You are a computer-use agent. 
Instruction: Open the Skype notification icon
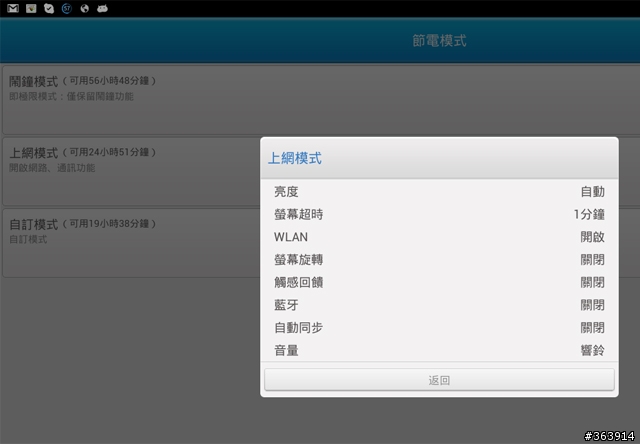49,8
